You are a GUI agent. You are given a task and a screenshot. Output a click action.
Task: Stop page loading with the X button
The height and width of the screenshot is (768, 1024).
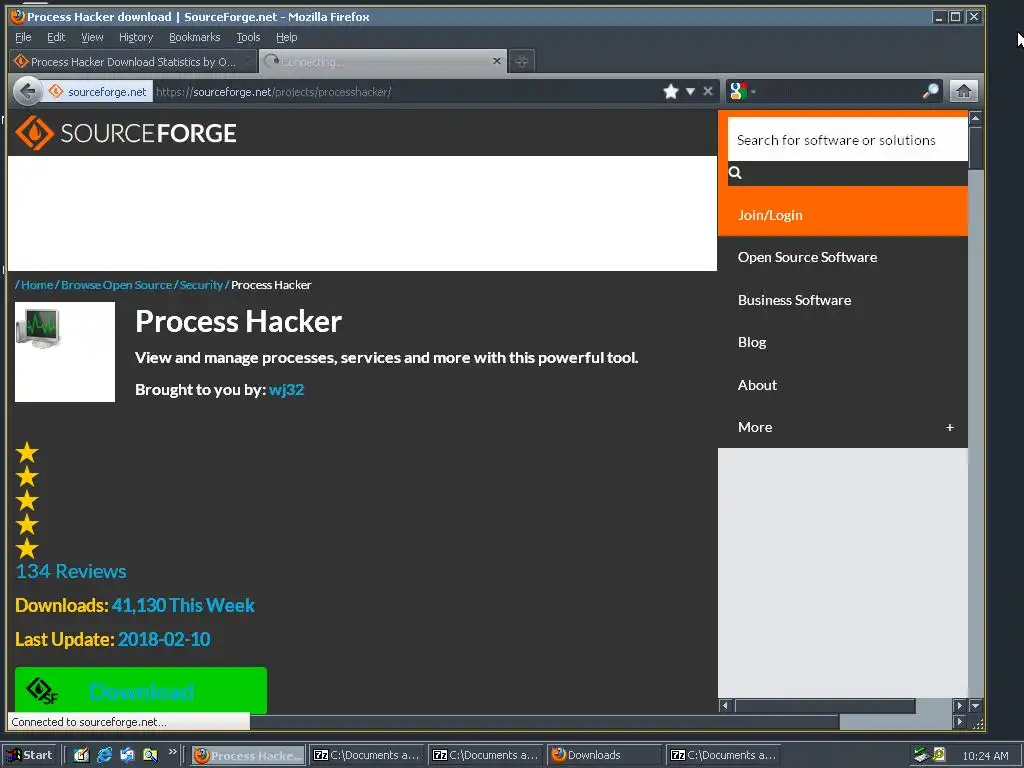[708, 91]
